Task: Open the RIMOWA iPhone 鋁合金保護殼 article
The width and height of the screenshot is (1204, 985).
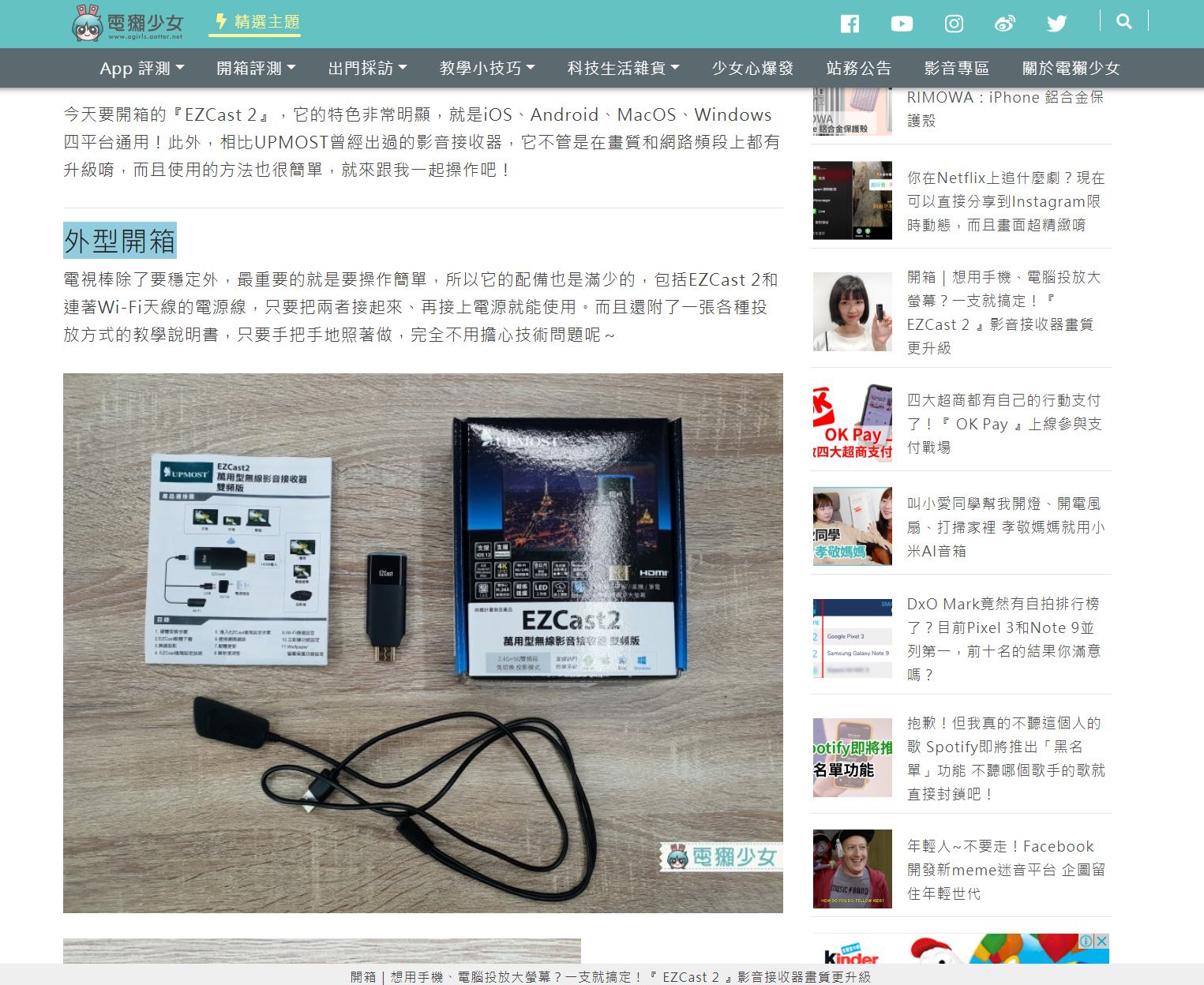Action: tap(1006, 109)
